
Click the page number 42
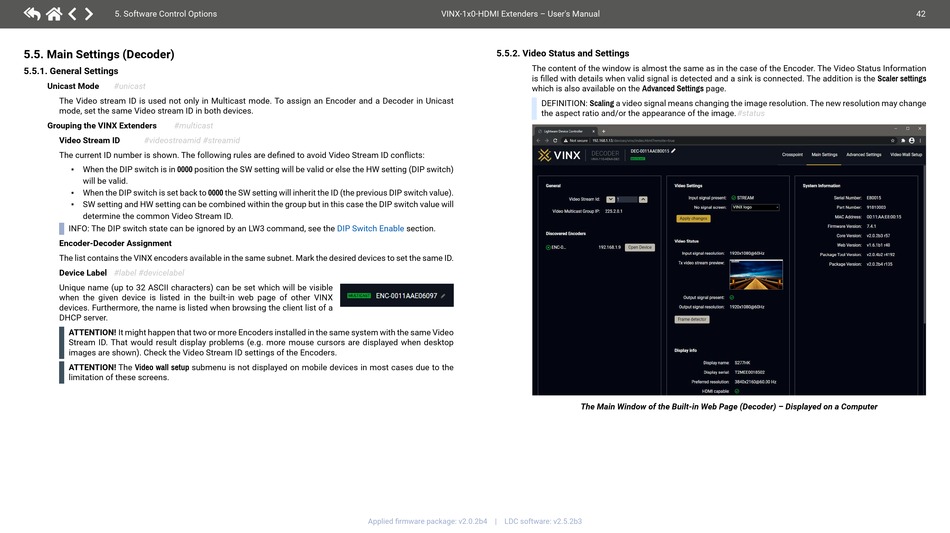coord(920,13)
